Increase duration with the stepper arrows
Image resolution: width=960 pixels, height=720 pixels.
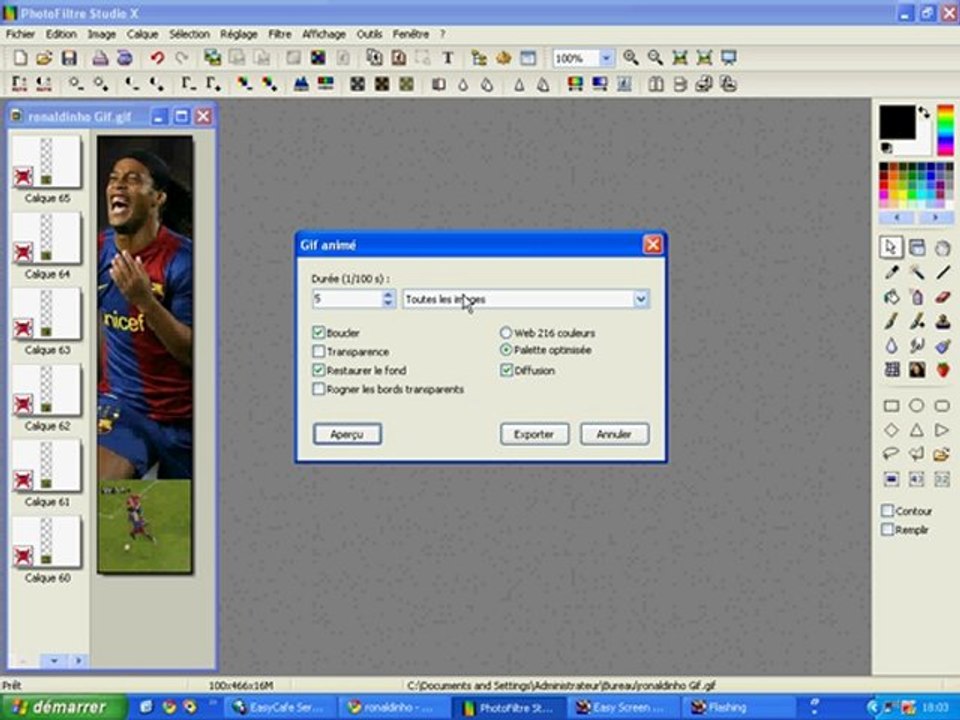coord(388,295)
